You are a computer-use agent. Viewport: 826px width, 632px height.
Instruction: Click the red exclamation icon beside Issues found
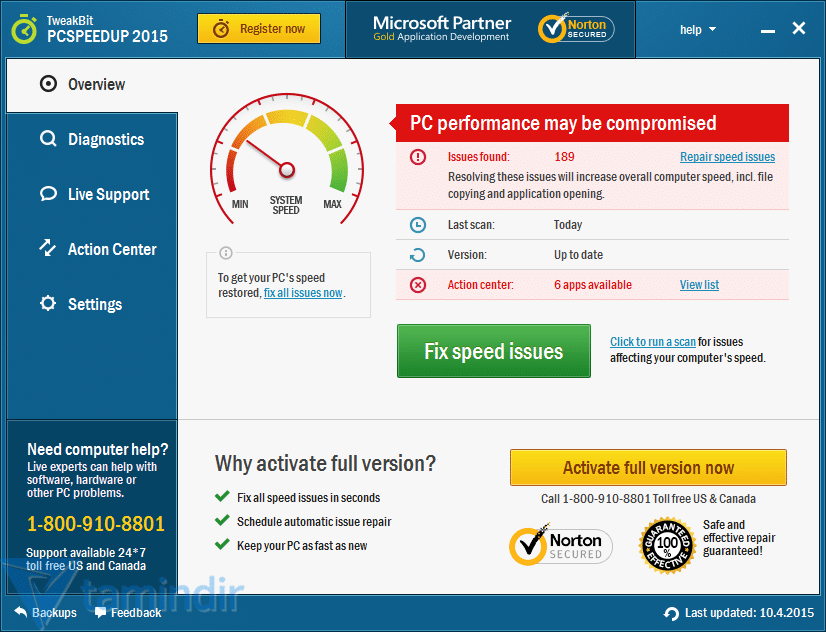pos(418,156)
